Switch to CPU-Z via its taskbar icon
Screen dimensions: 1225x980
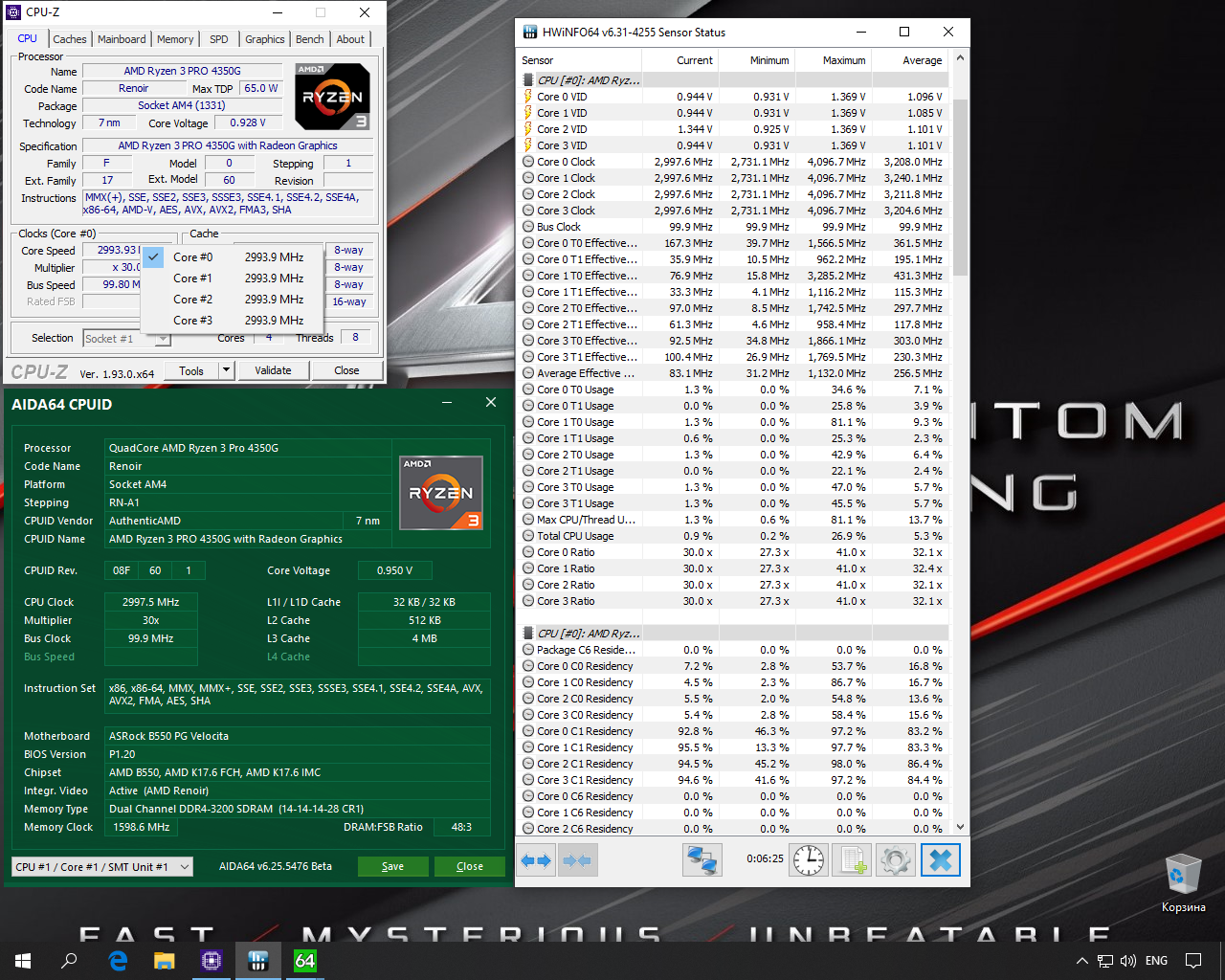212,961
